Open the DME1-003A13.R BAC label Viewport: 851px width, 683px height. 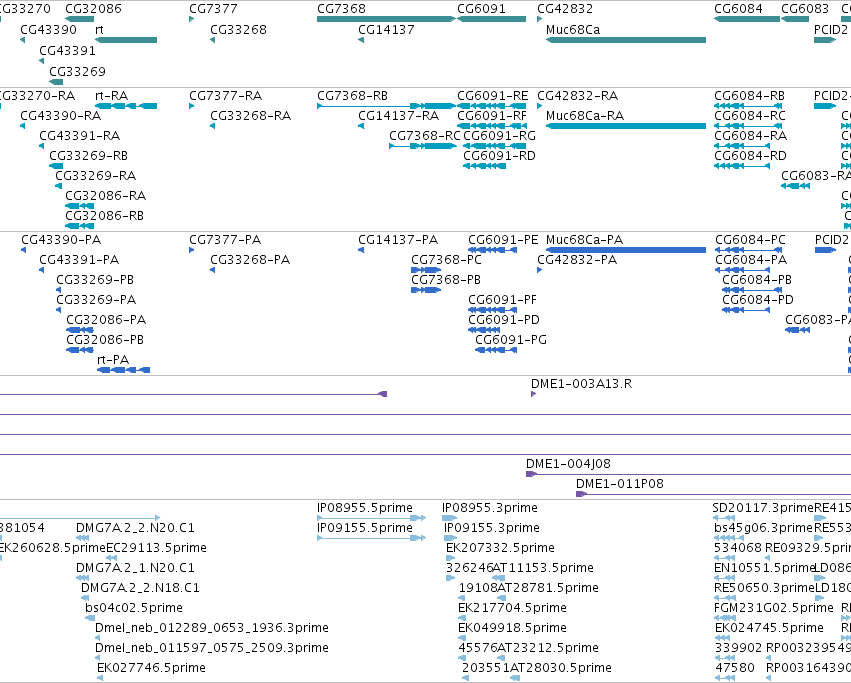(582, 384)
